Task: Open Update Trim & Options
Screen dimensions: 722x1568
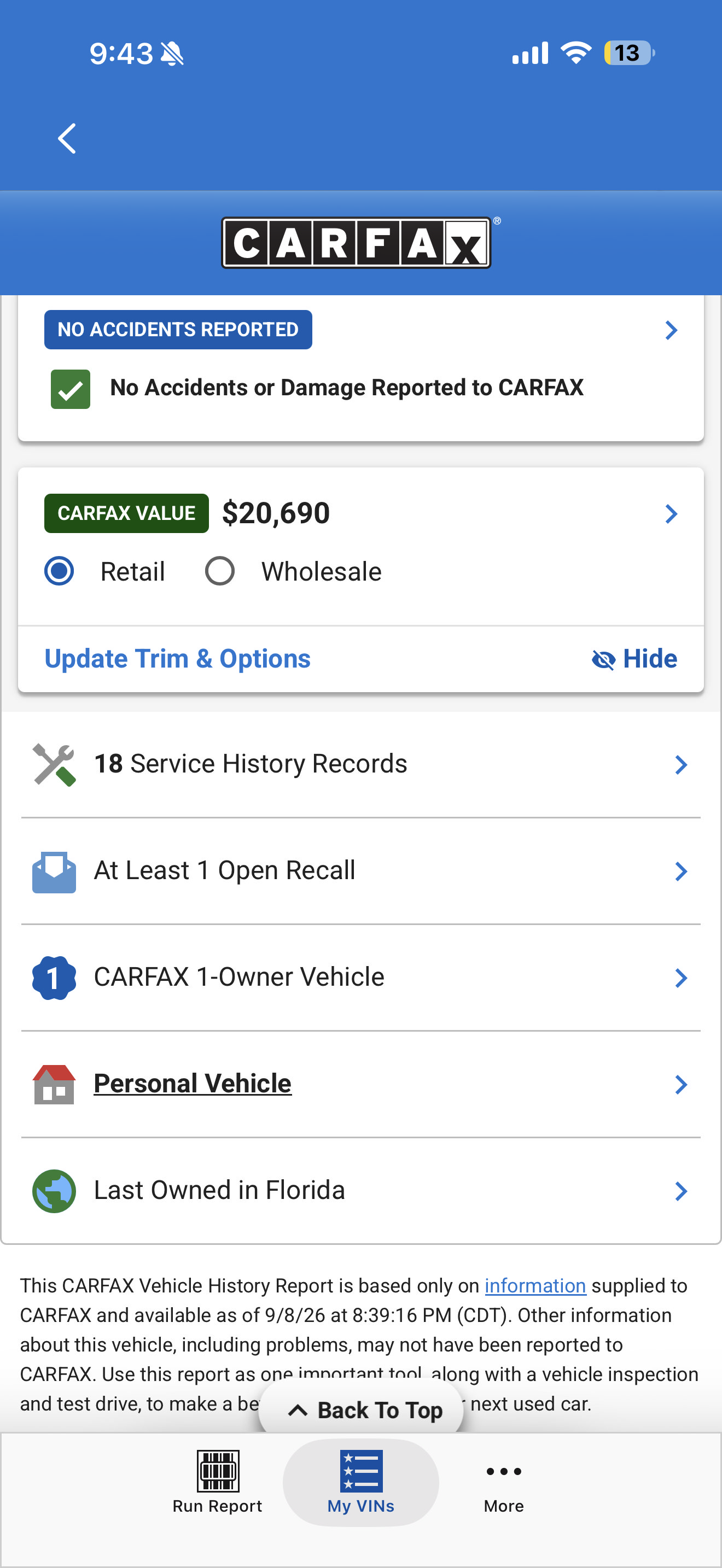Action: (x=178, y=659)
